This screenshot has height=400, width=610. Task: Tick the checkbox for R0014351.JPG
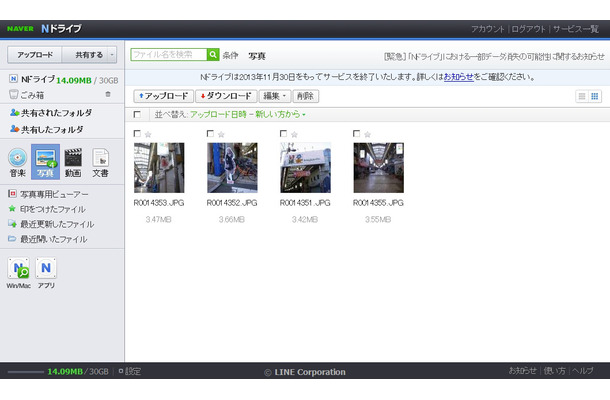click(283, 133)
